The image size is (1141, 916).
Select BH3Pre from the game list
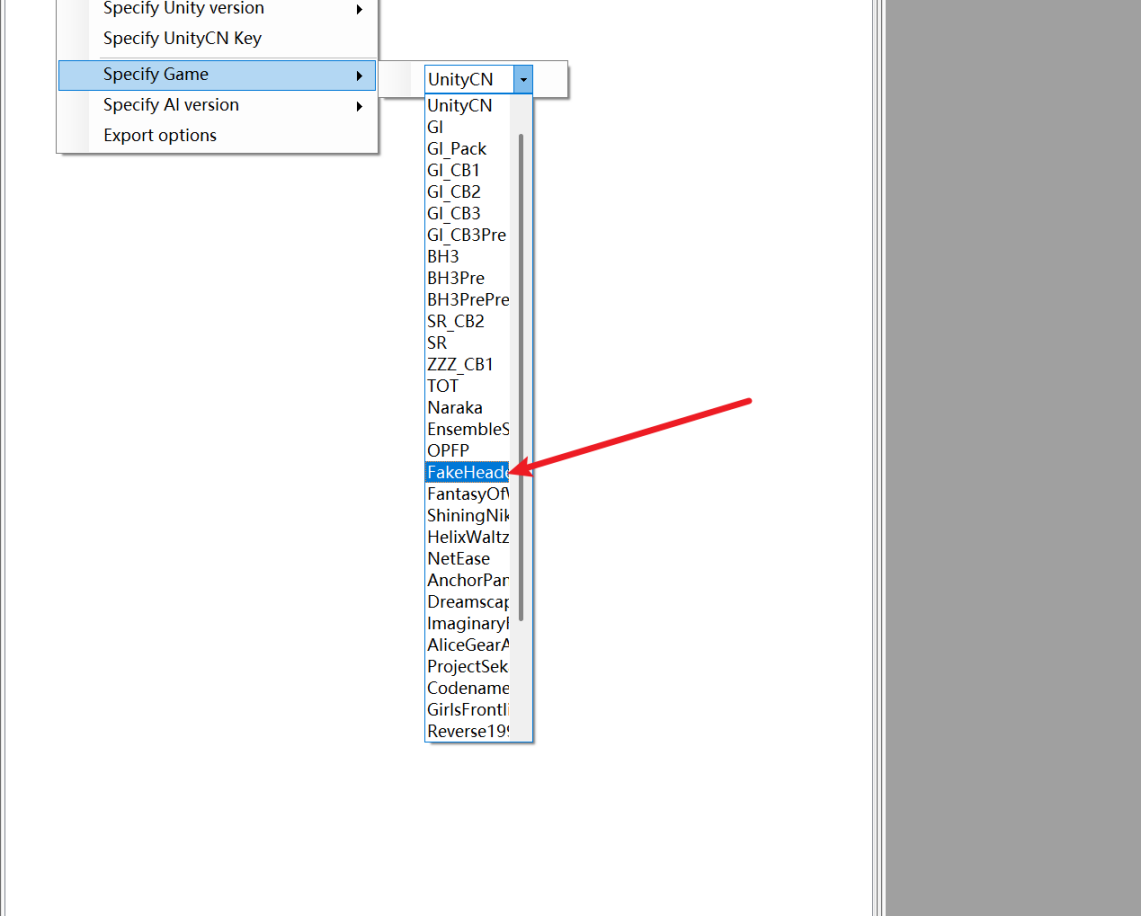coord(467,279)
